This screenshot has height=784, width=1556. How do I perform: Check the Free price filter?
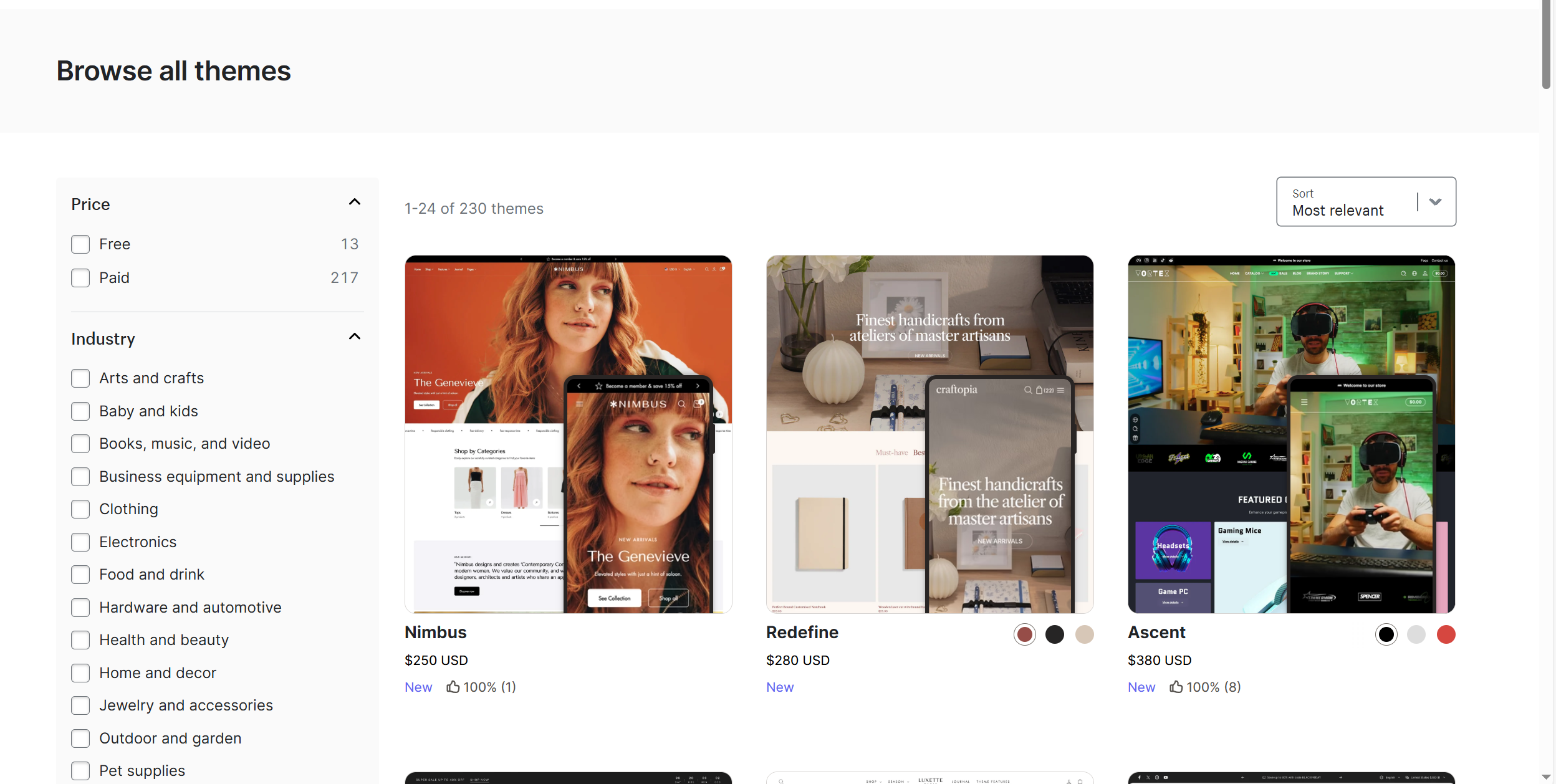80,244
